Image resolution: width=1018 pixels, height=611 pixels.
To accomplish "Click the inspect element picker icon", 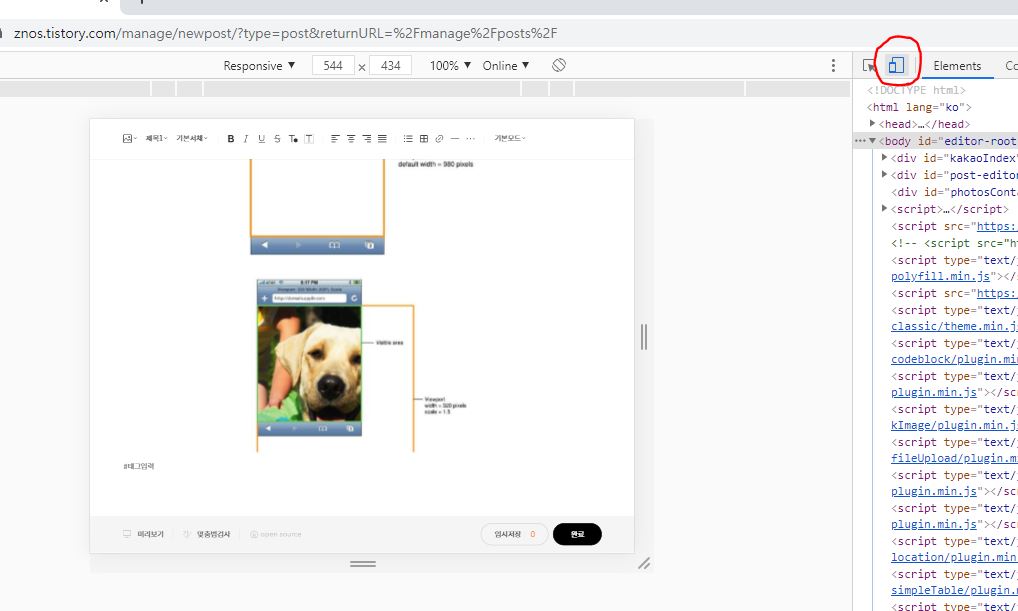I will (869, 66).
